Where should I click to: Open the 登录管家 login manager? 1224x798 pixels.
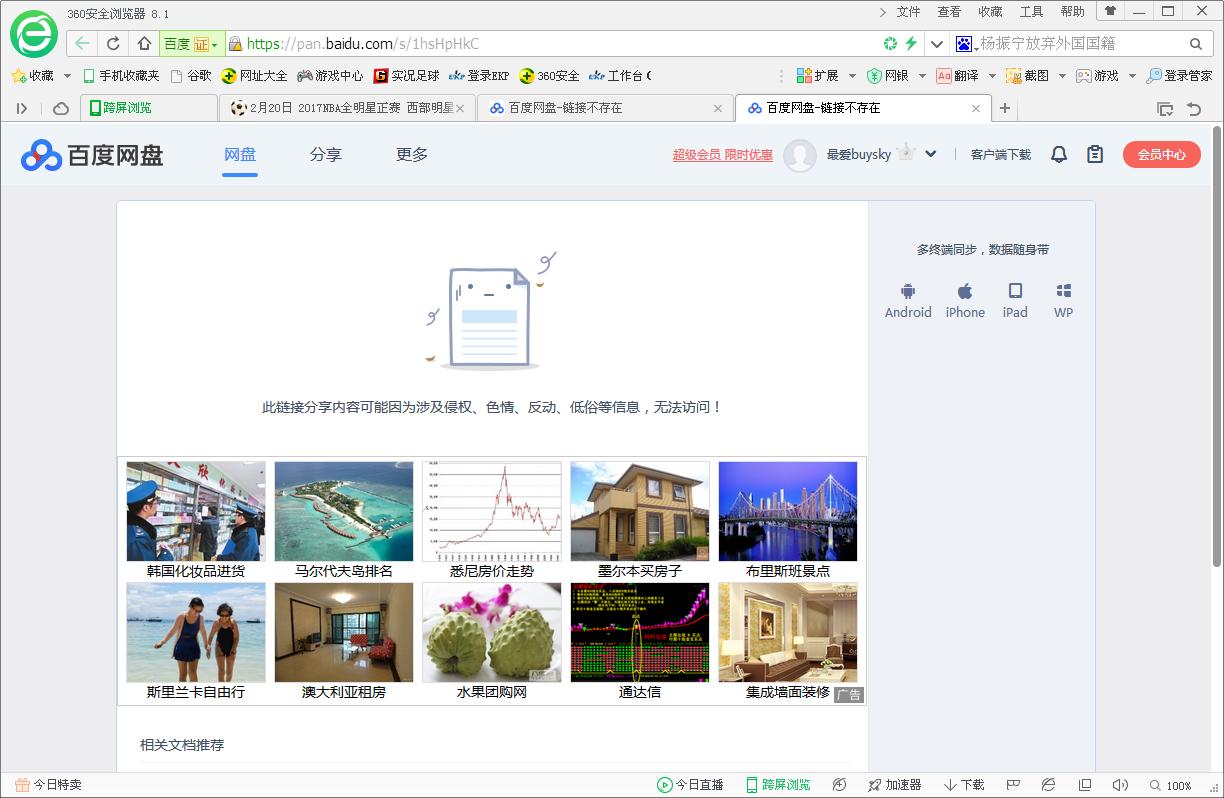1179,76
